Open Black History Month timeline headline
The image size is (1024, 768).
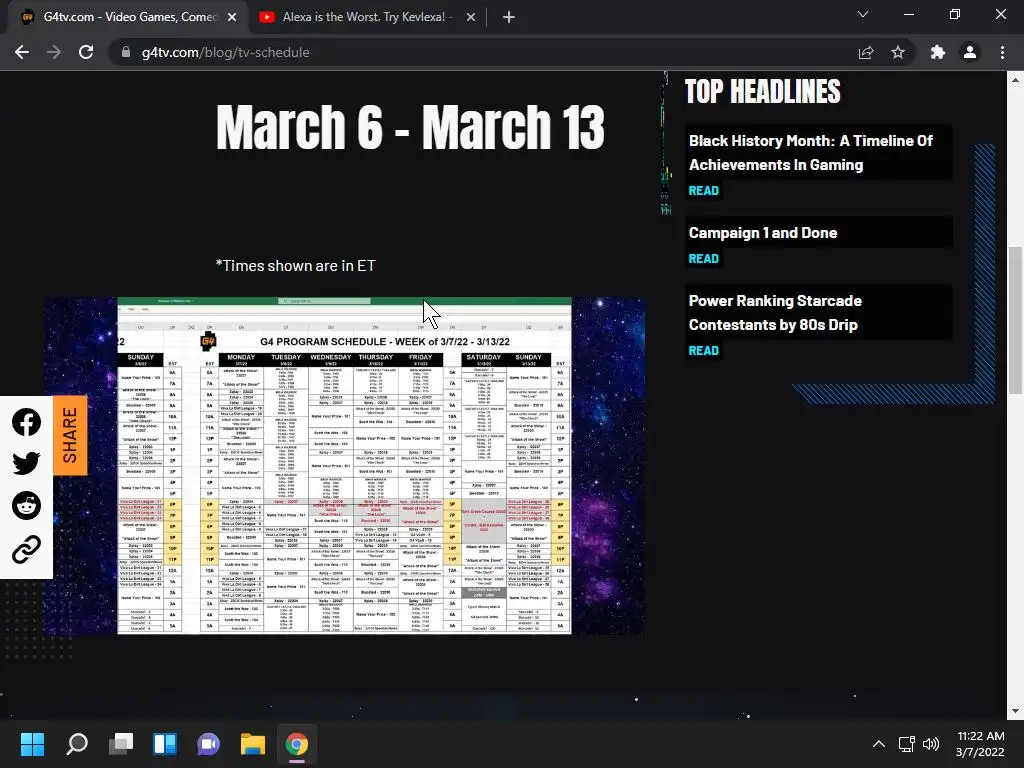tap(810, 153)
